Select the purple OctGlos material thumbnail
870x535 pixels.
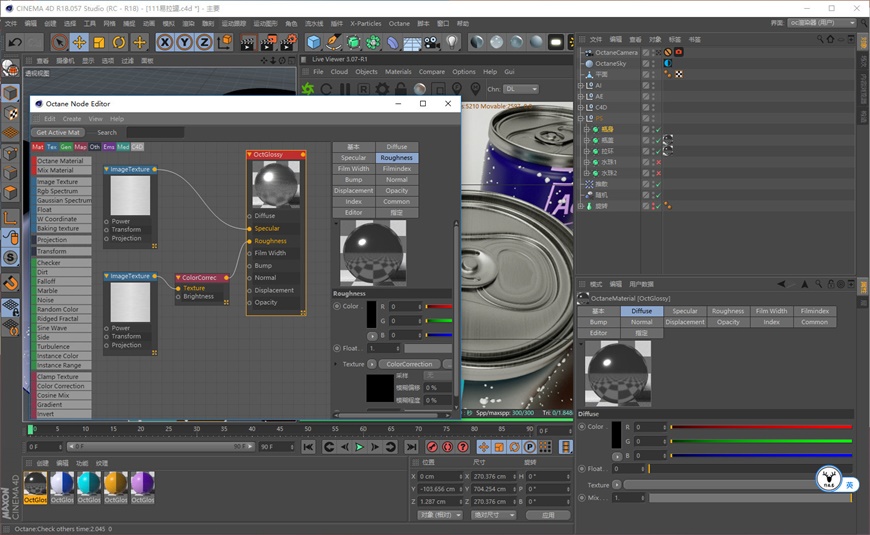143,487
